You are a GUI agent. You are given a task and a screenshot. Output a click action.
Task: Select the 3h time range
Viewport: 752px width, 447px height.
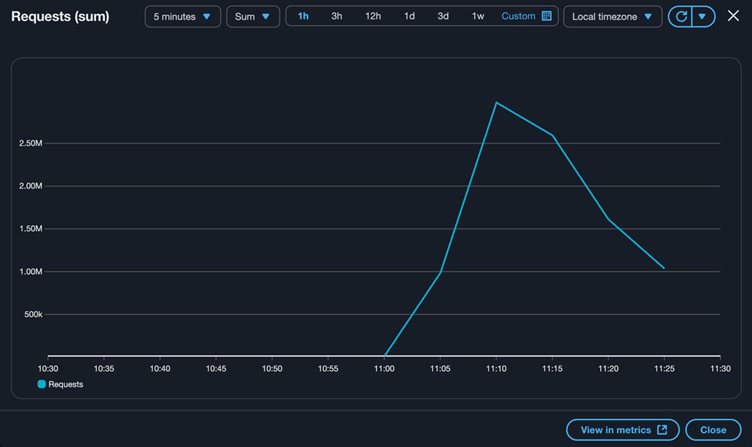coord(337,17)
